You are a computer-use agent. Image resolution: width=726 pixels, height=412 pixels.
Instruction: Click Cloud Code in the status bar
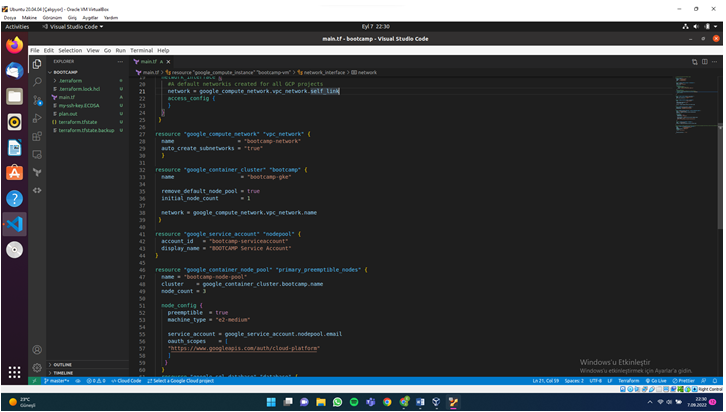[x=126, y=381]
